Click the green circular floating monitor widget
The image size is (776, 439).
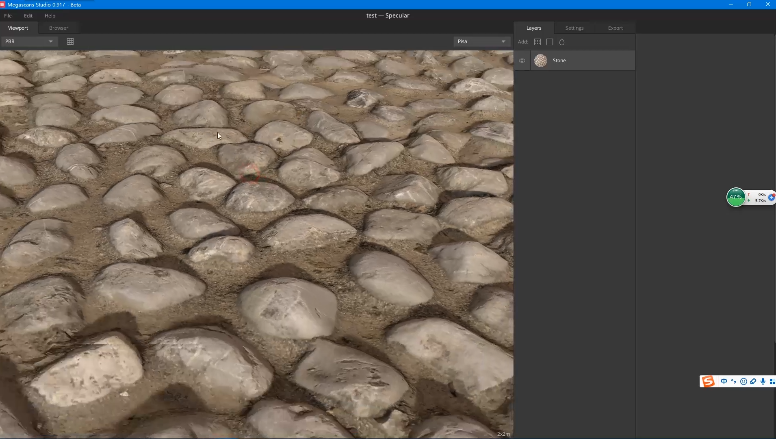pyautogui.click(x=736, y=197)
